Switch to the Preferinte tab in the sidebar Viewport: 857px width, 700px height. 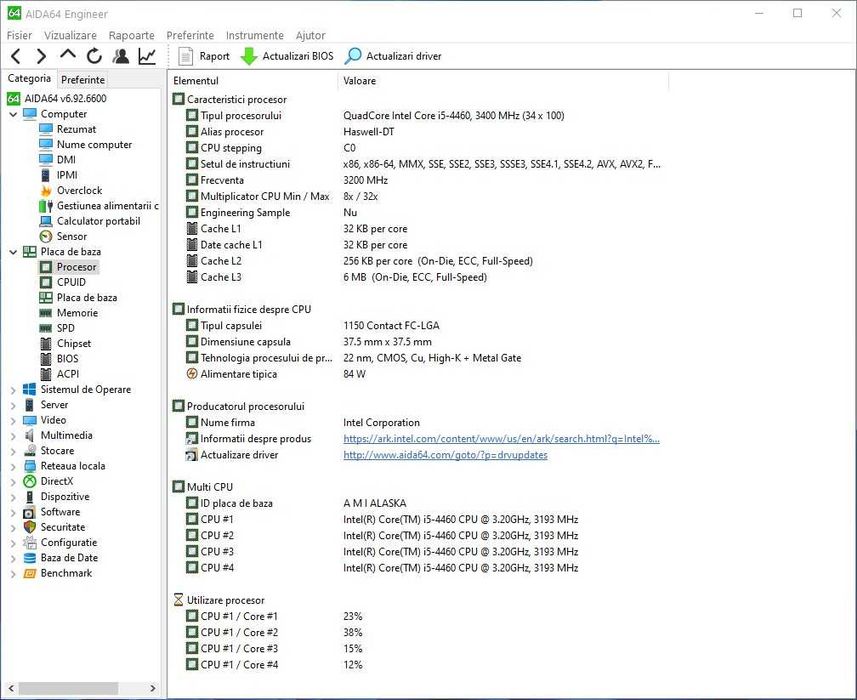tap(83, 80)
